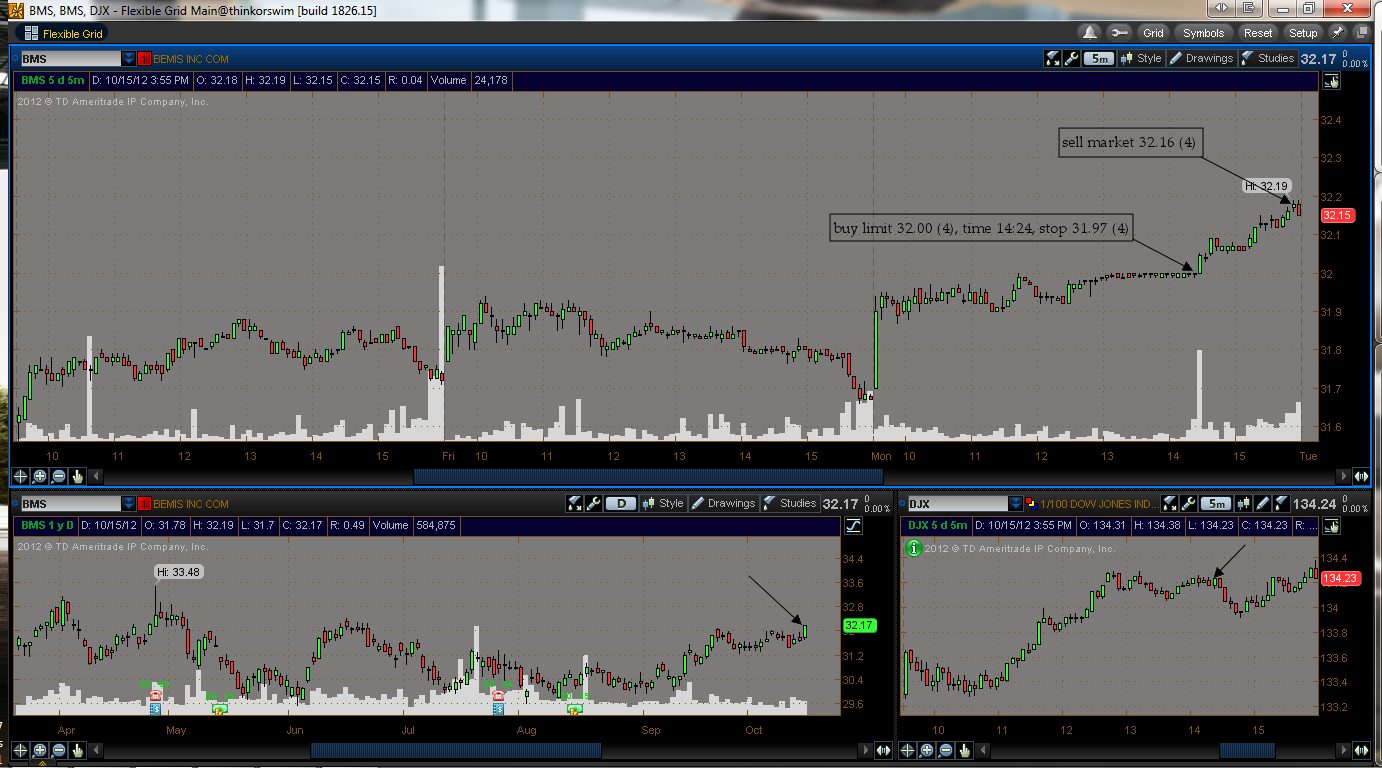Click horizontal scrollbar thumb under top BMS chart
Screen dimensions: 1382x768
648,477
